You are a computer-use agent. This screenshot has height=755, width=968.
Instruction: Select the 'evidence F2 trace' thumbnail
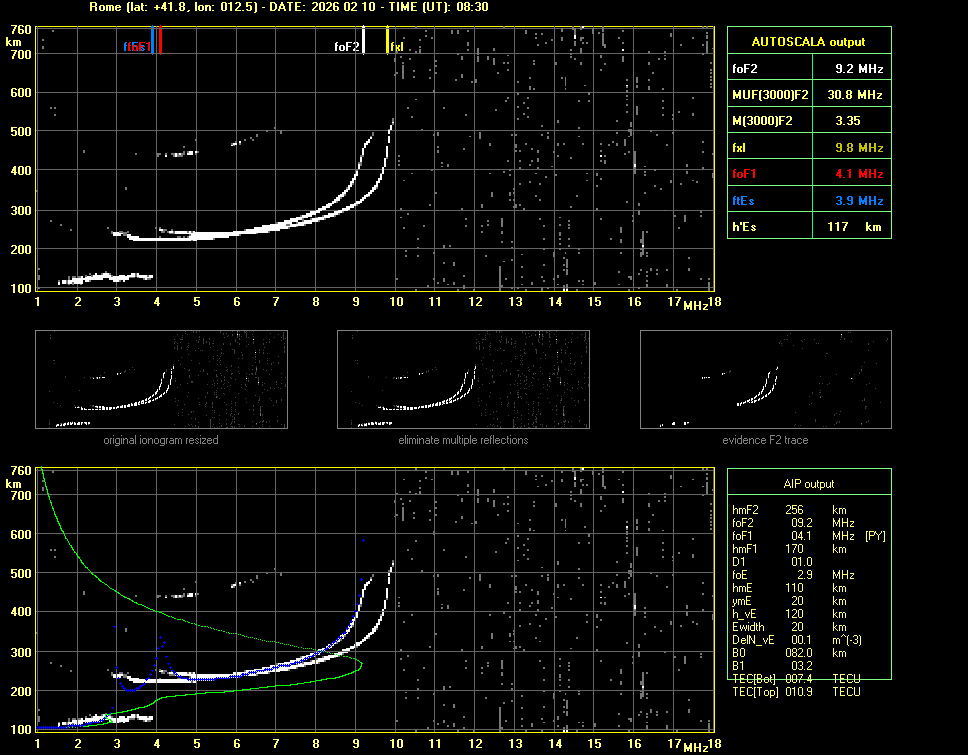click(765, 379)
